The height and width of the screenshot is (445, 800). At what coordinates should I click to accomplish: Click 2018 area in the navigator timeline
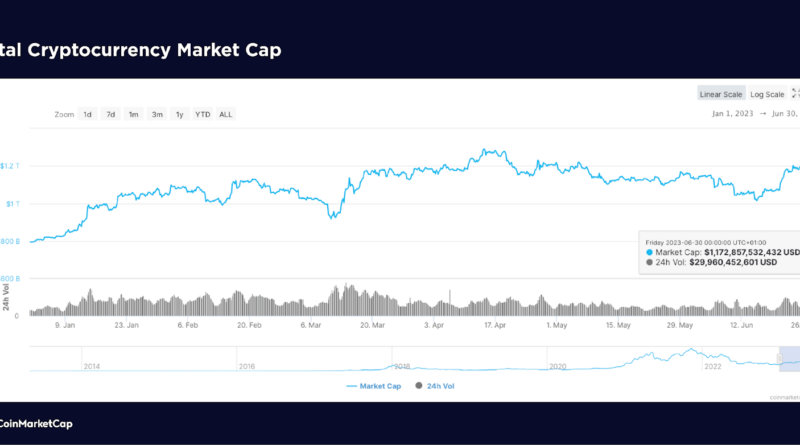pyautogui.click(x=403, y=366)
